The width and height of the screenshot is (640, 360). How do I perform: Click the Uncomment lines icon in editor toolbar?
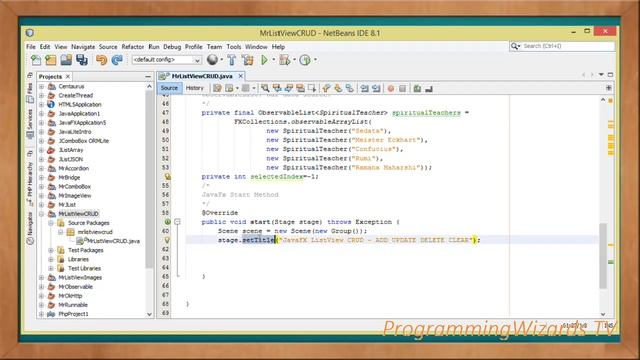(429, 88)
